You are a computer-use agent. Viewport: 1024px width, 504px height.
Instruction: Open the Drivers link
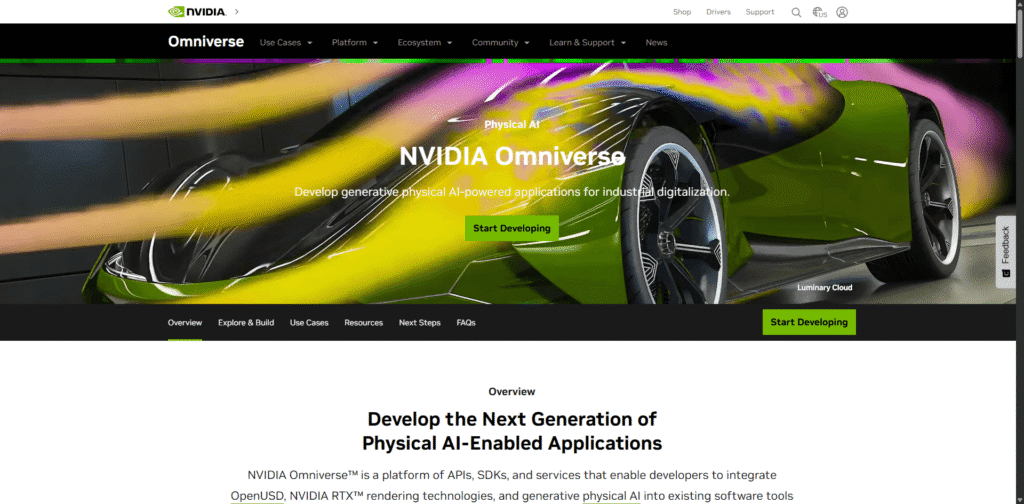click(718, 12)
